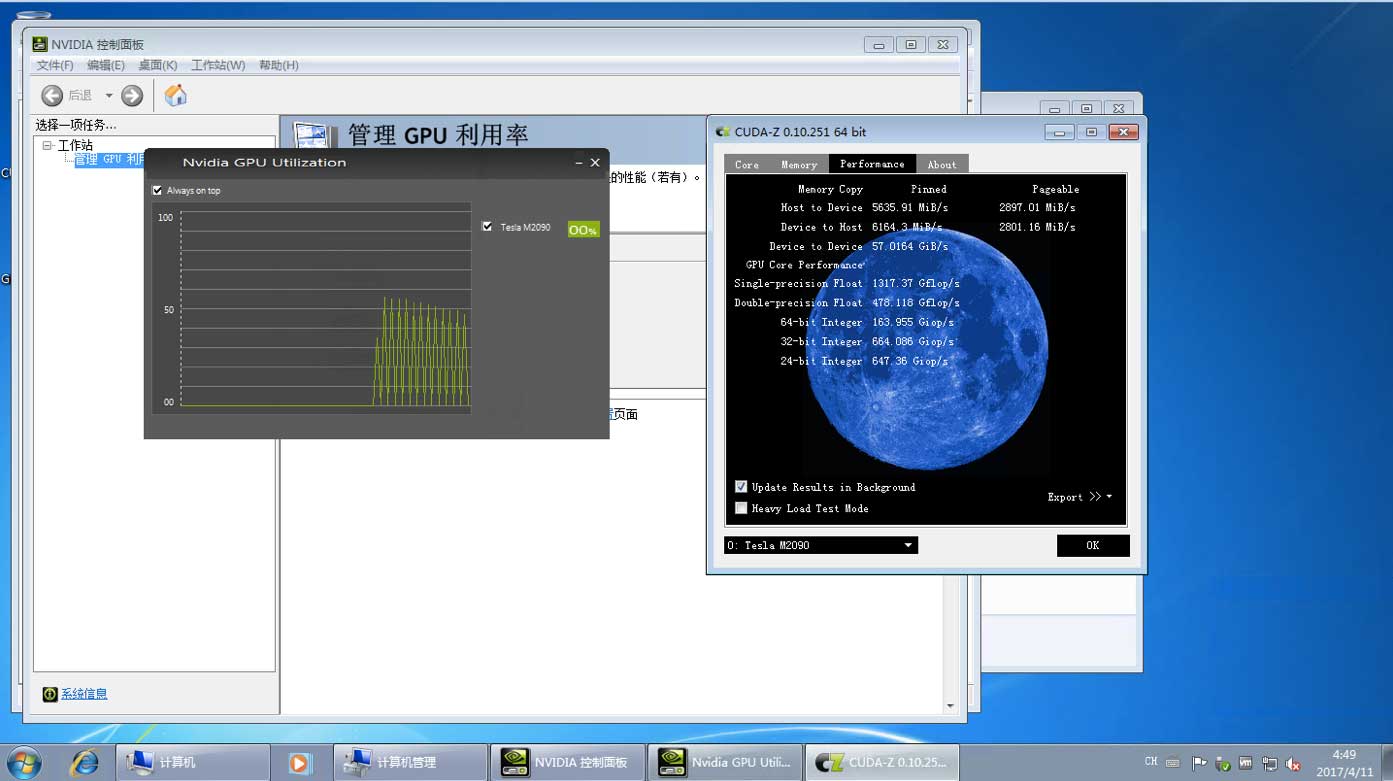1393x781 pixels.
Task: Minimize the NVIDIA 控制面板 window
Action: tap(879, 45)
